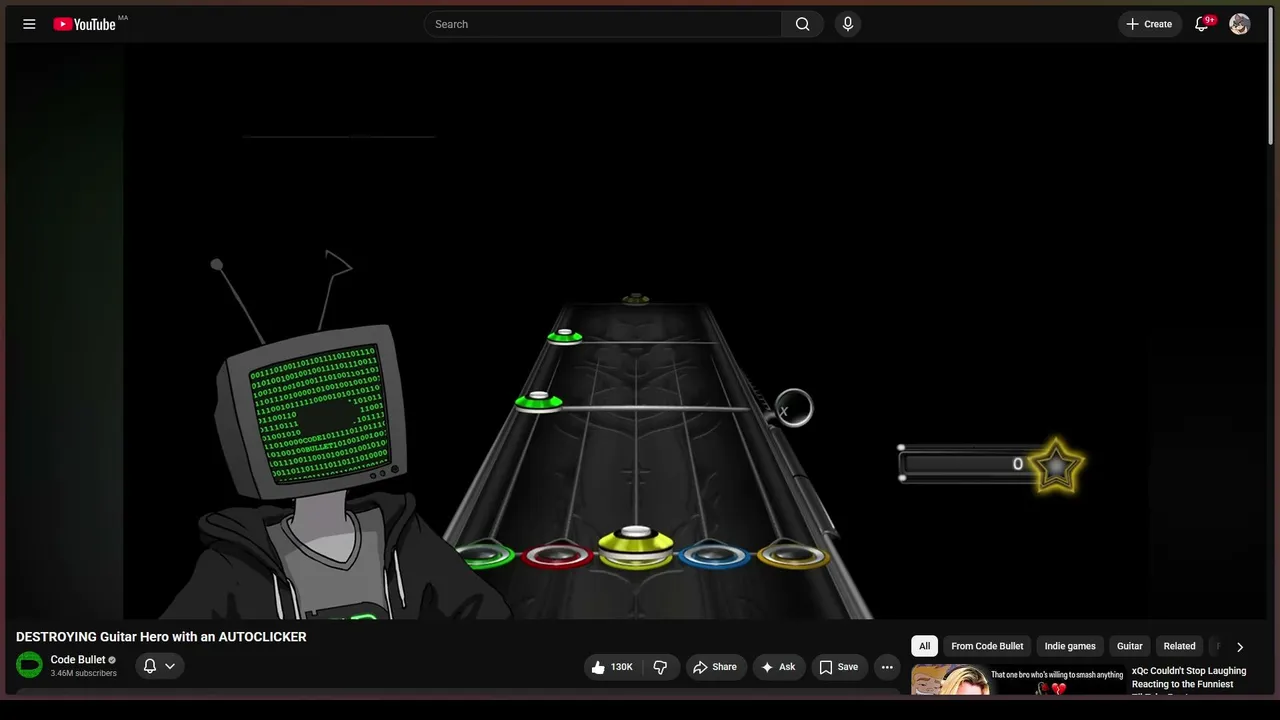Screen dimensions: 1280x720
Task: Start voice search with the microphone
Action: [848, 24]
